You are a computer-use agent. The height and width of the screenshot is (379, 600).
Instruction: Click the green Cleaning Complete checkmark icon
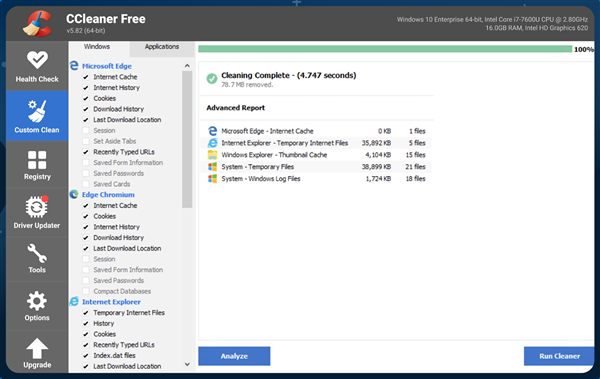(212, 78)
